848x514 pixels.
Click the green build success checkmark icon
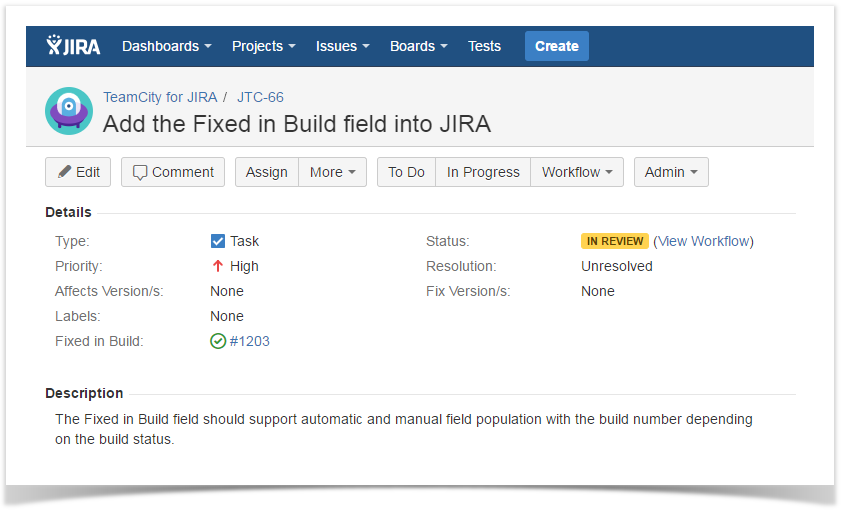point(218,341)
